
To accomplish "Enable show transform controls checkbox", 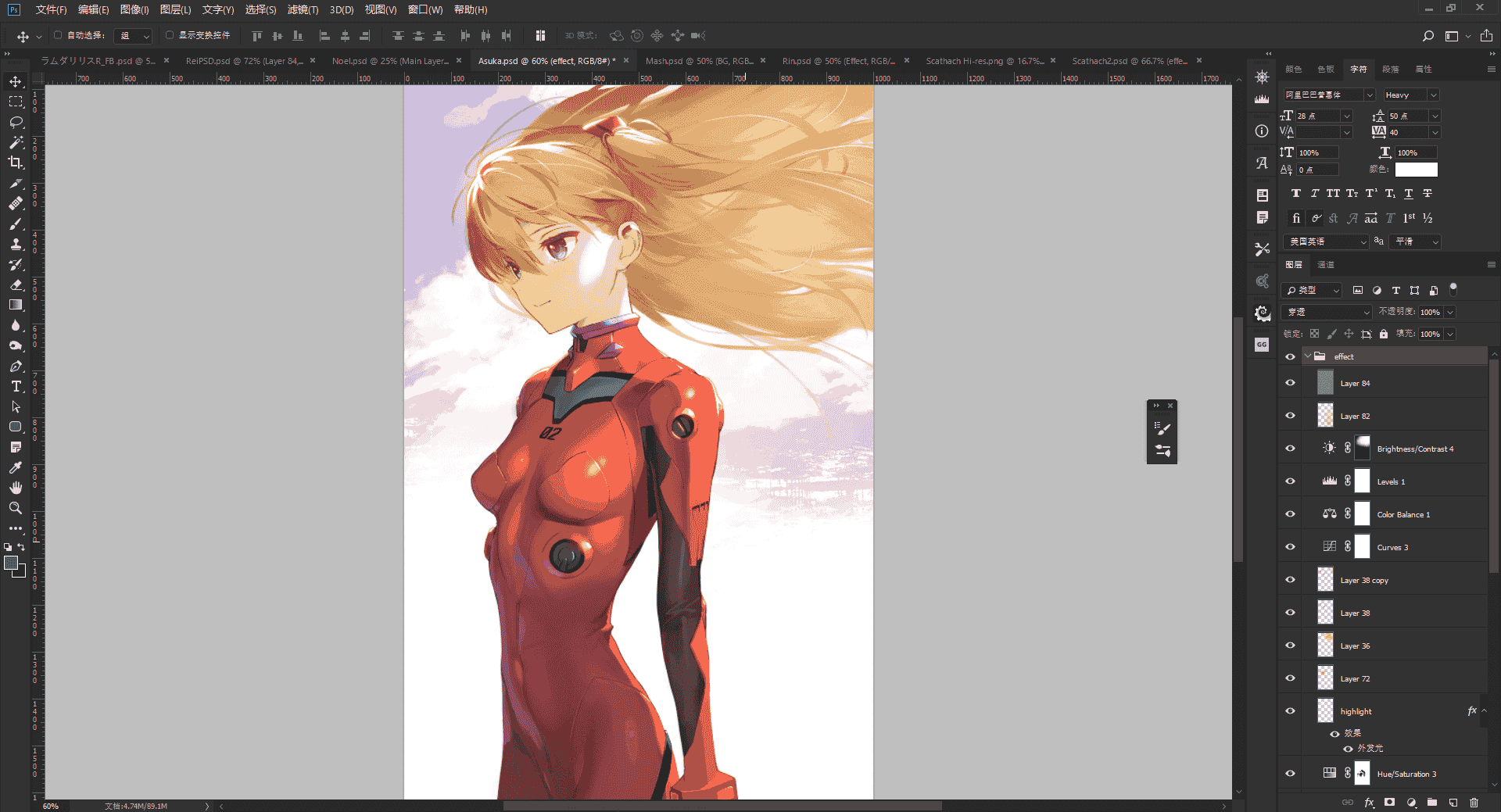I will click(x=170, y=35).
